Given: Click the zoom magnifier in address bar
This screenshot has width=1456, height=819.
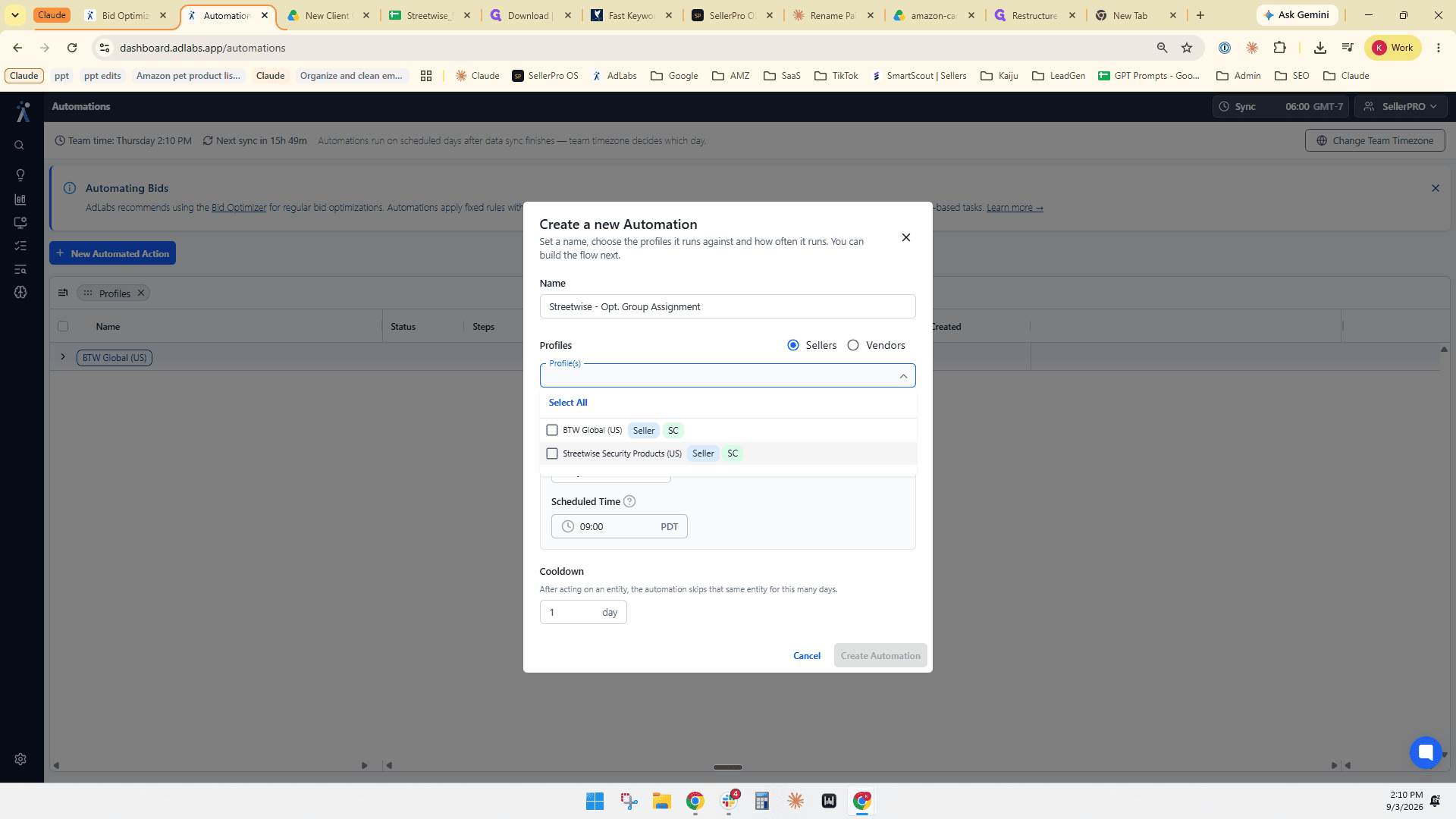Looking at the screenshot, I should 1162,48.
